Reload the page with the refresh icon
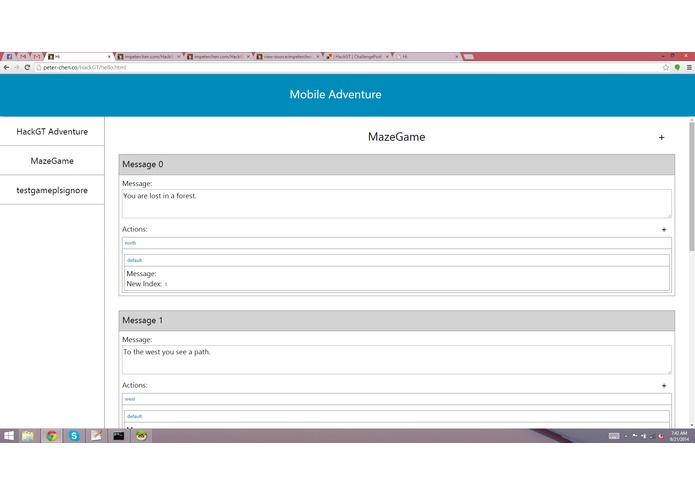Viewport: 695px width, 494px height. (x=27, y=67)
